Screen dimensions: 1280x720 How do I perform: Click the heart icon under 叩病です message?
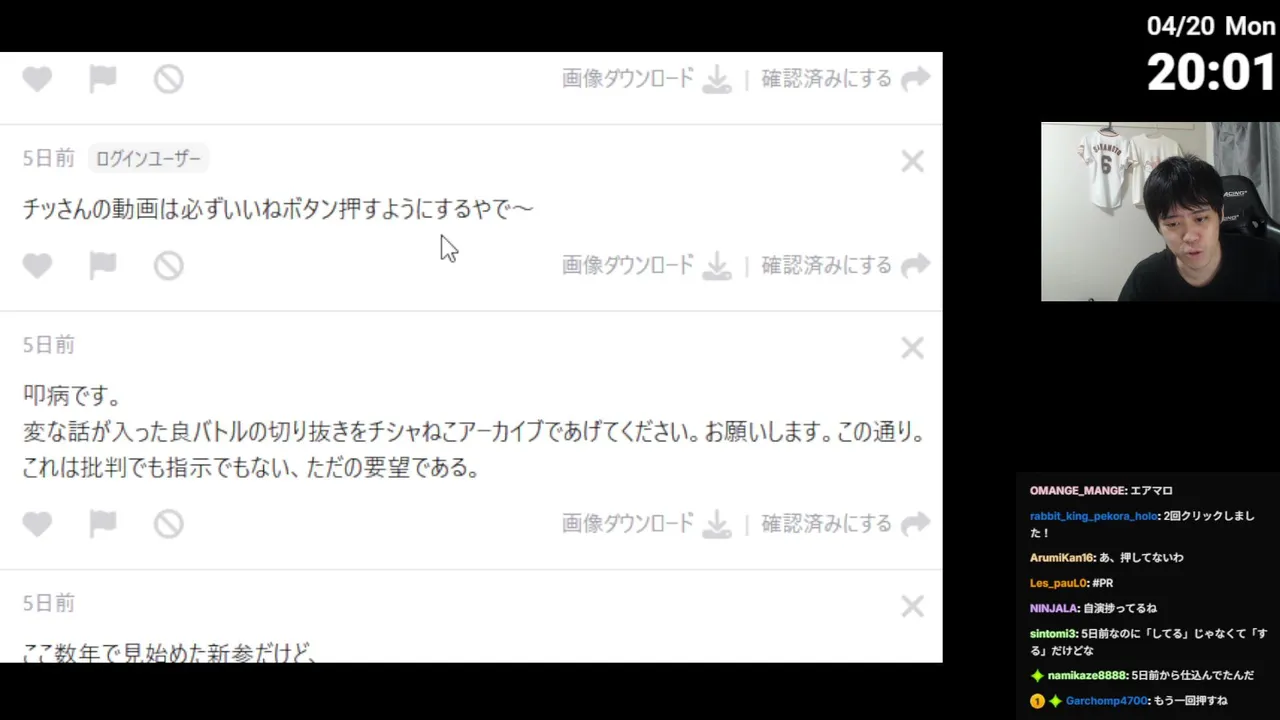[x=37, y=523]
